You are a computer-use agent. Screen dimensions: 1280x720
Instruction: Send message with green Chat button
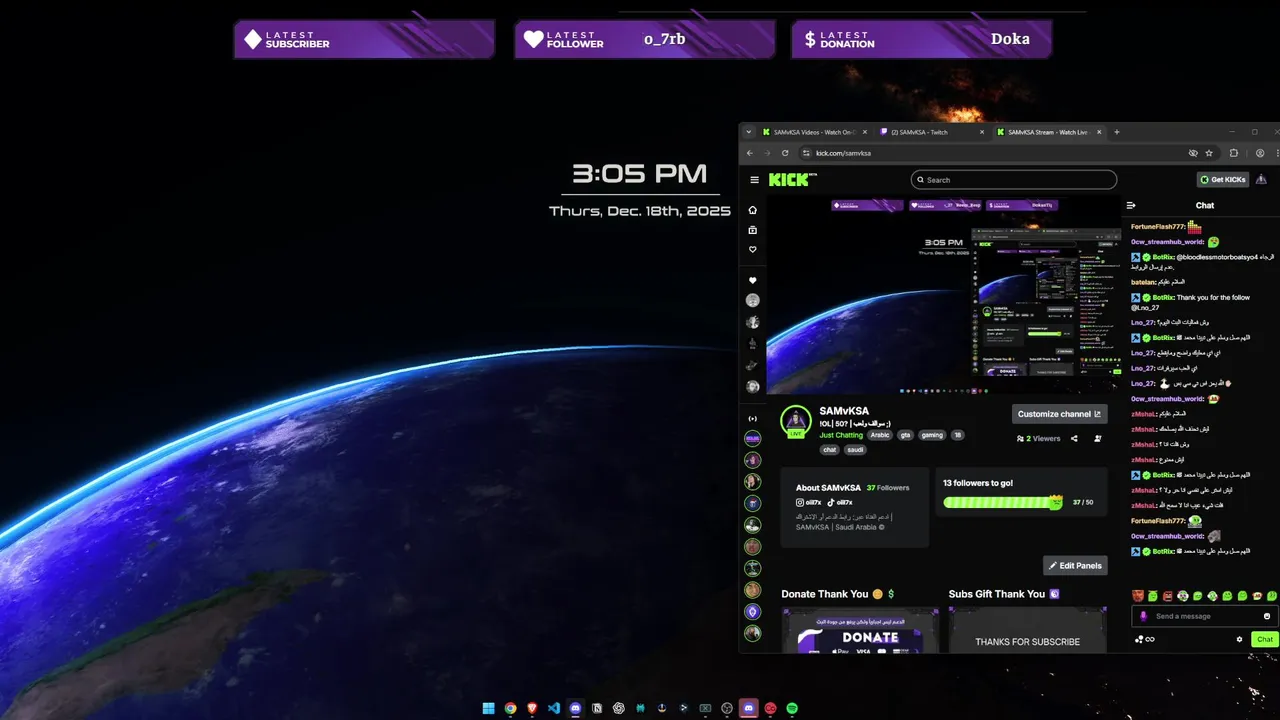[1265, 639]
